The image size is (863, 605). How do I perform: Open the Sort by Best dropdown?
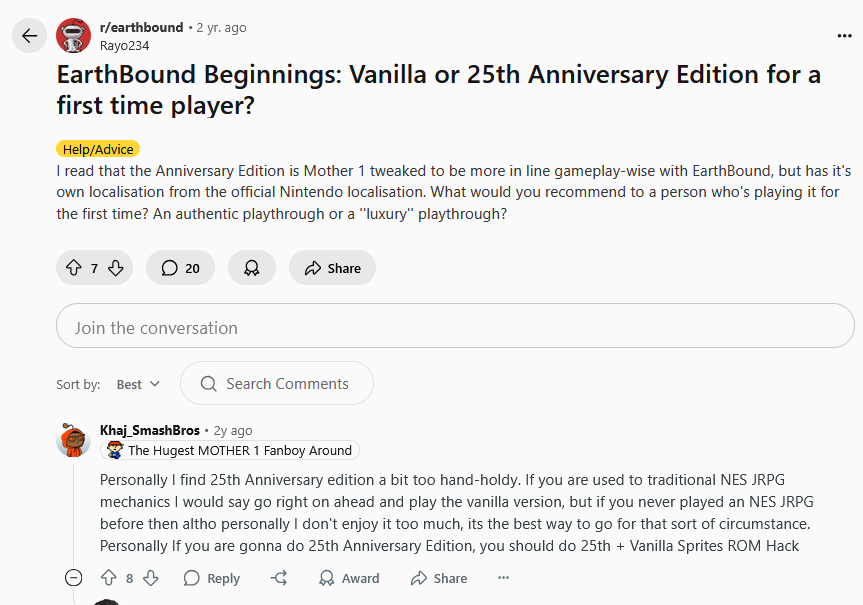click(x=138, y=384)
